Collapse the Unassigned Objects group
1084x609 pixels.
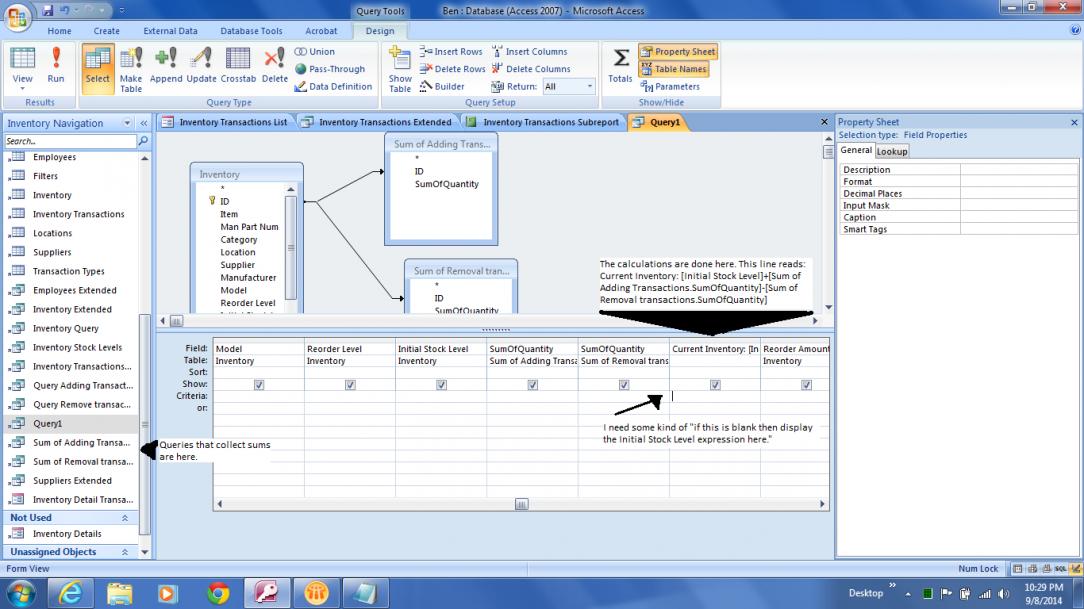point(125,552)
